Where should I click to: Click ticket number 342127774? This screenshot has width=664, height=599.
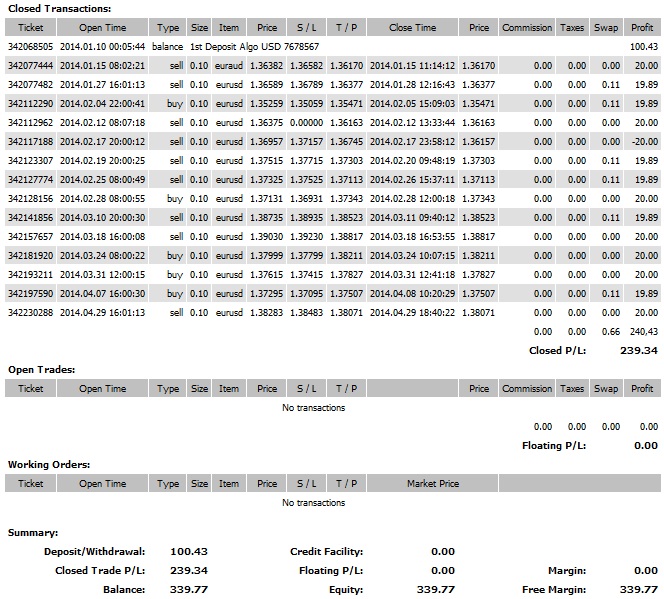(30, 180)
